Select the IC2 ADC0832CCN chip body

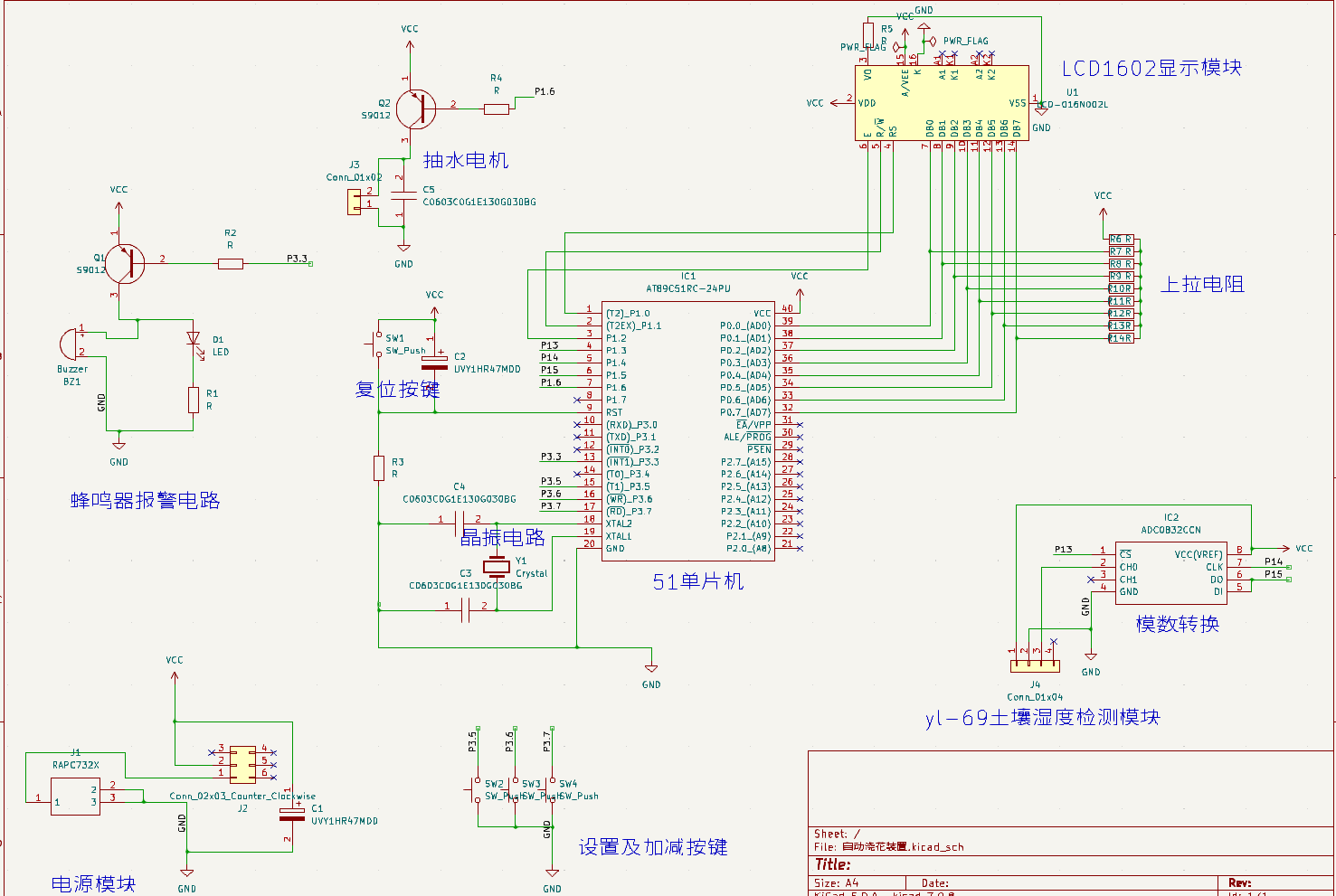click(1170, 573)
